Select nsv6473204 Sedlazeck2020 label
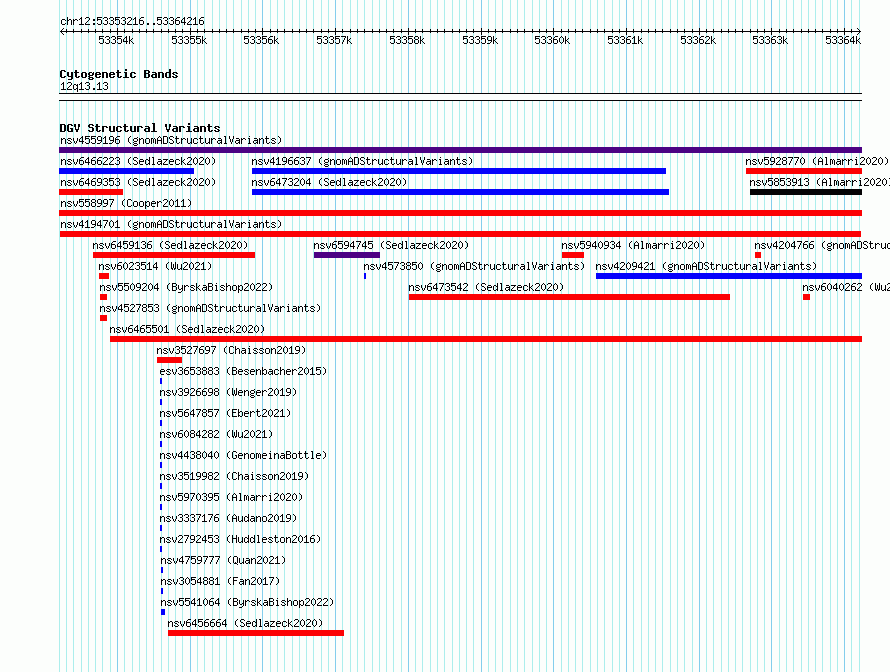The image size is (890, 672). pos(329,182)
